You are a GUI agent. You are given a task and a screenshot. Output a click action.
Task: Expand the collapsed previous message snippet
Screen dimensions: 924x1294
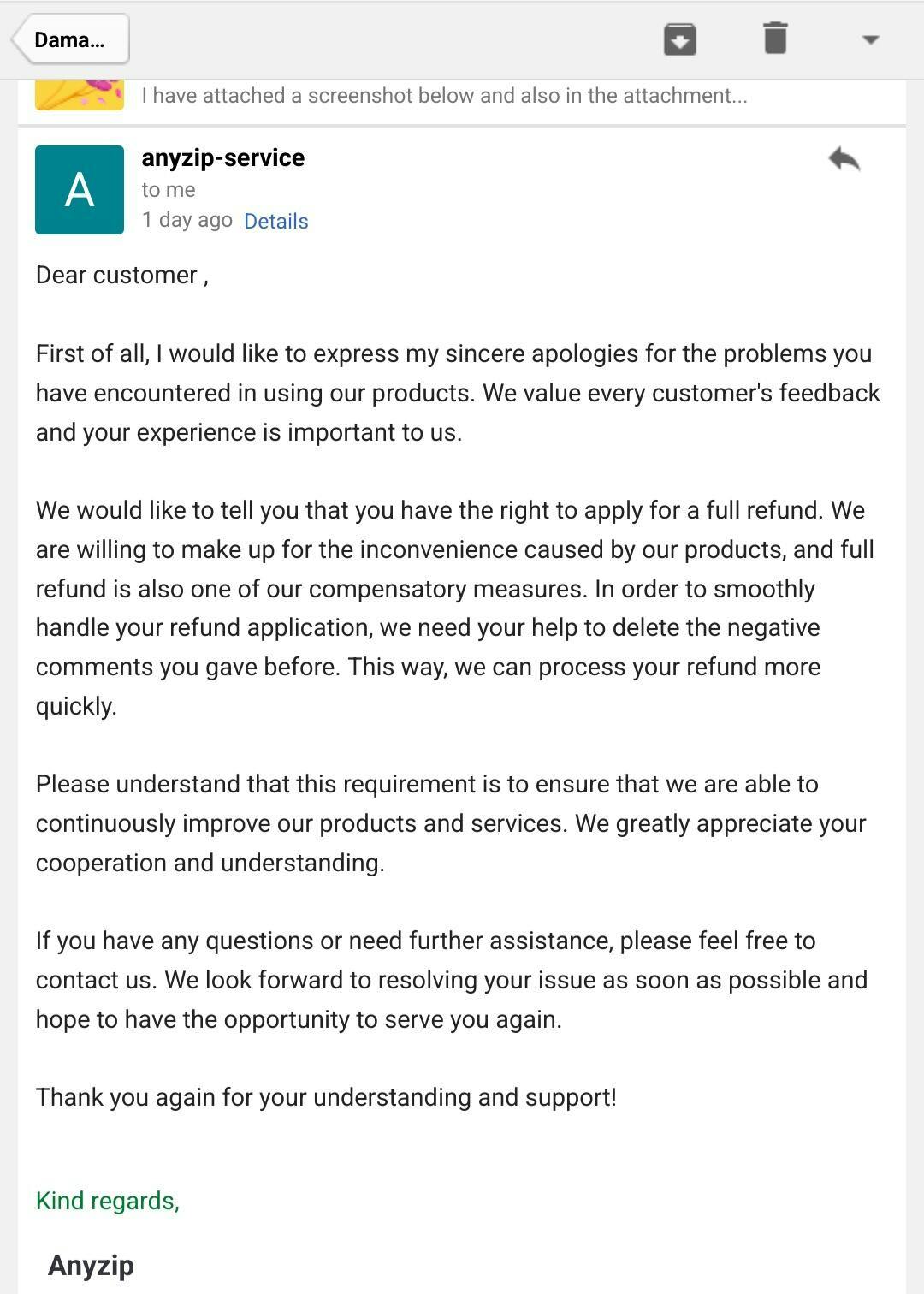point(444,95)
